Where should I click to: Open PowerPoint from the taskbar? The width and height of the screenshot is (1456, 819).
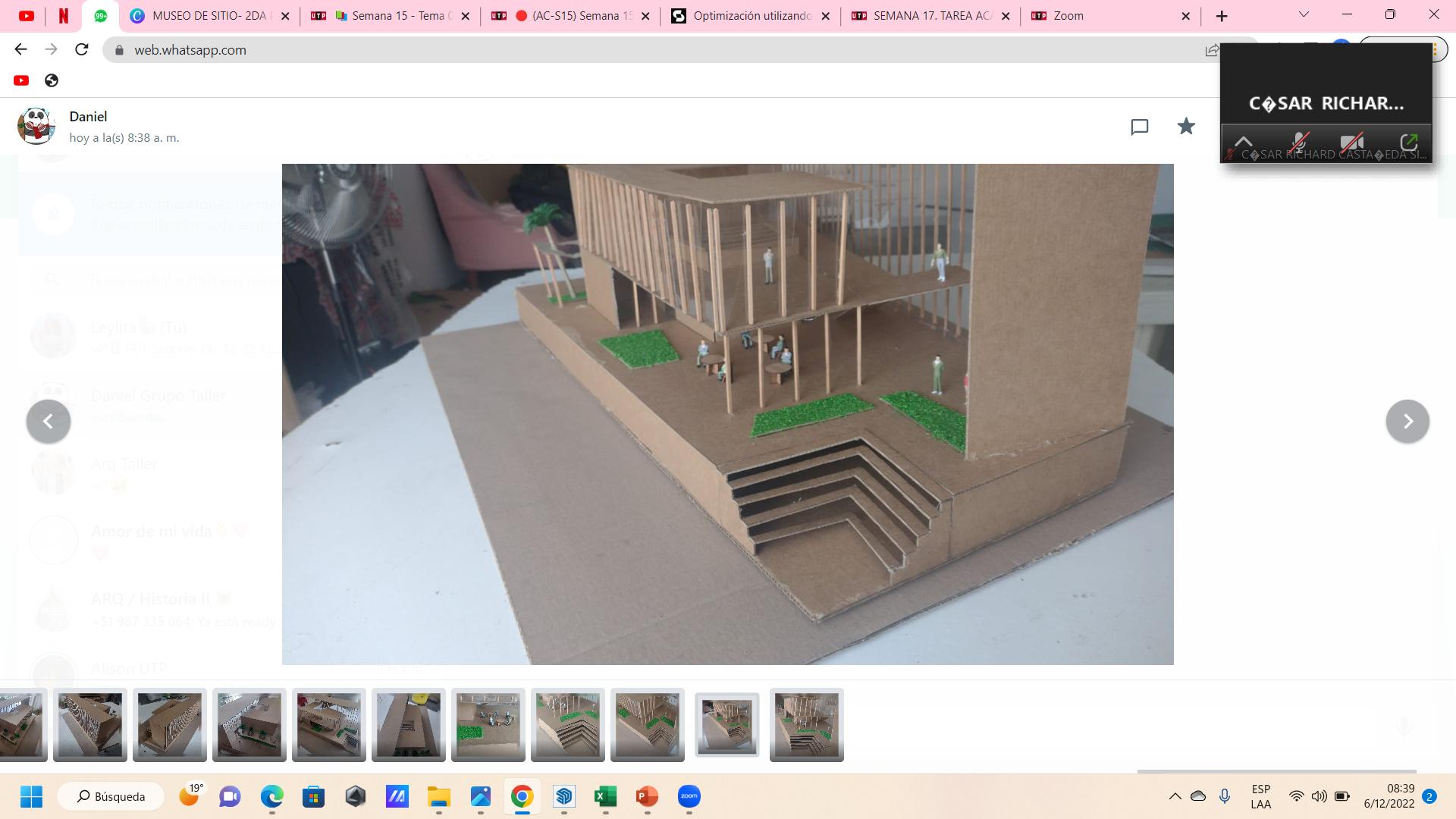click(646, 796)
